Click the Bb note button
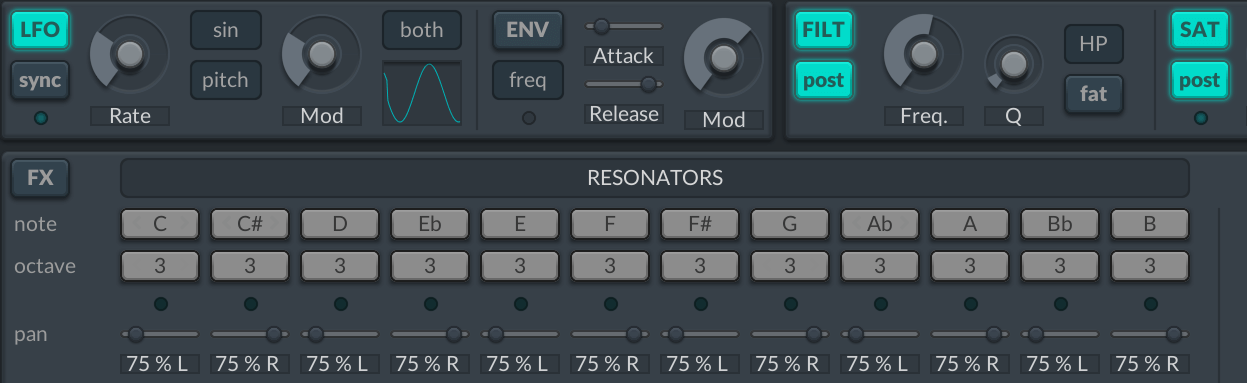The height and width of the screenshot is (383, 1247). point(1060,225)
